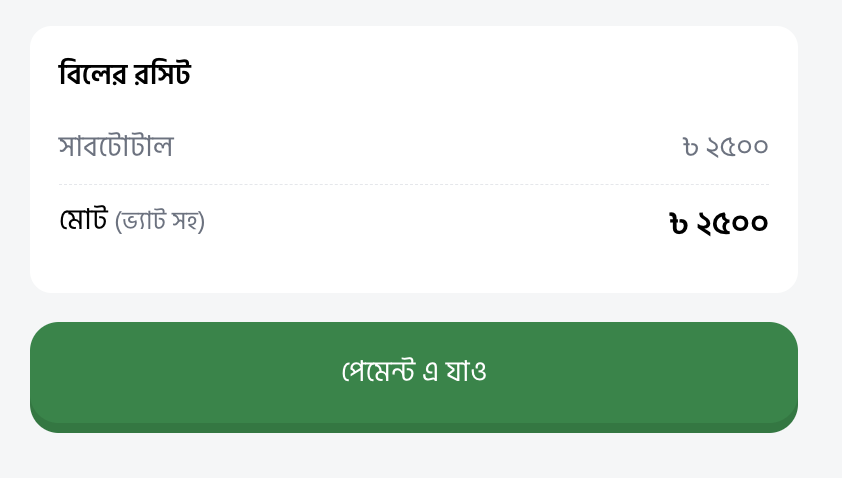Image resolution: width=842 pixels, height=478 pixels.
Task: Click the পেমেন্ট এ যাও button
Action: click(x=413, y=377)
